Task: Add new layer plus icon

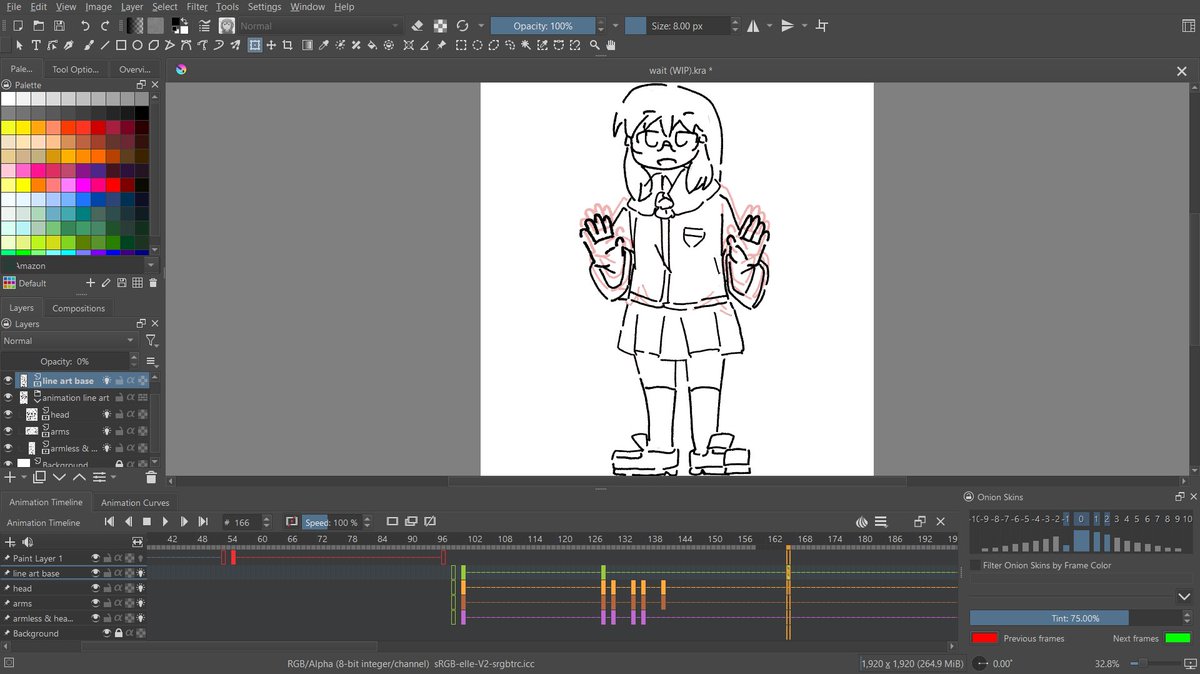Action: coord(10,477)
